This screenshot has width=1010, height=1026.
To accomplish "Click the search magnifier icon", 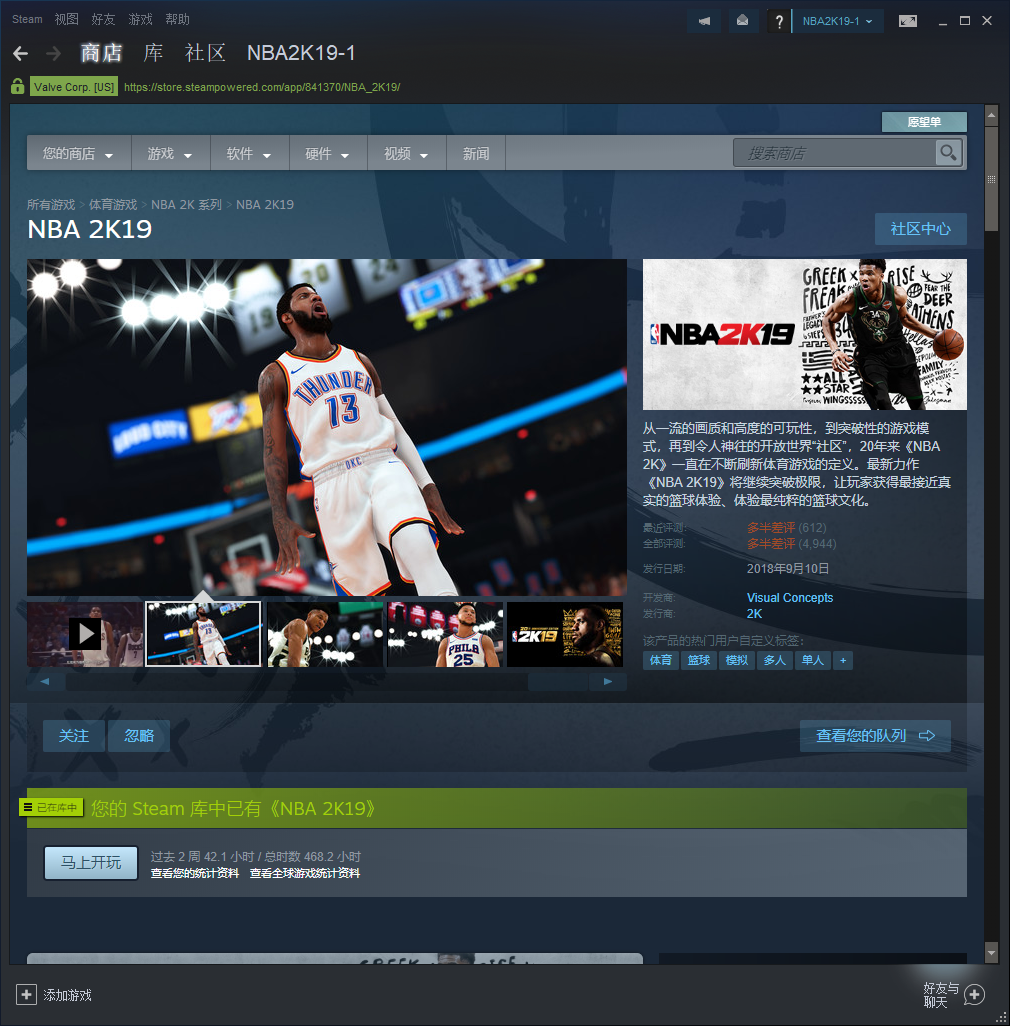I will (x=948, y=153).
